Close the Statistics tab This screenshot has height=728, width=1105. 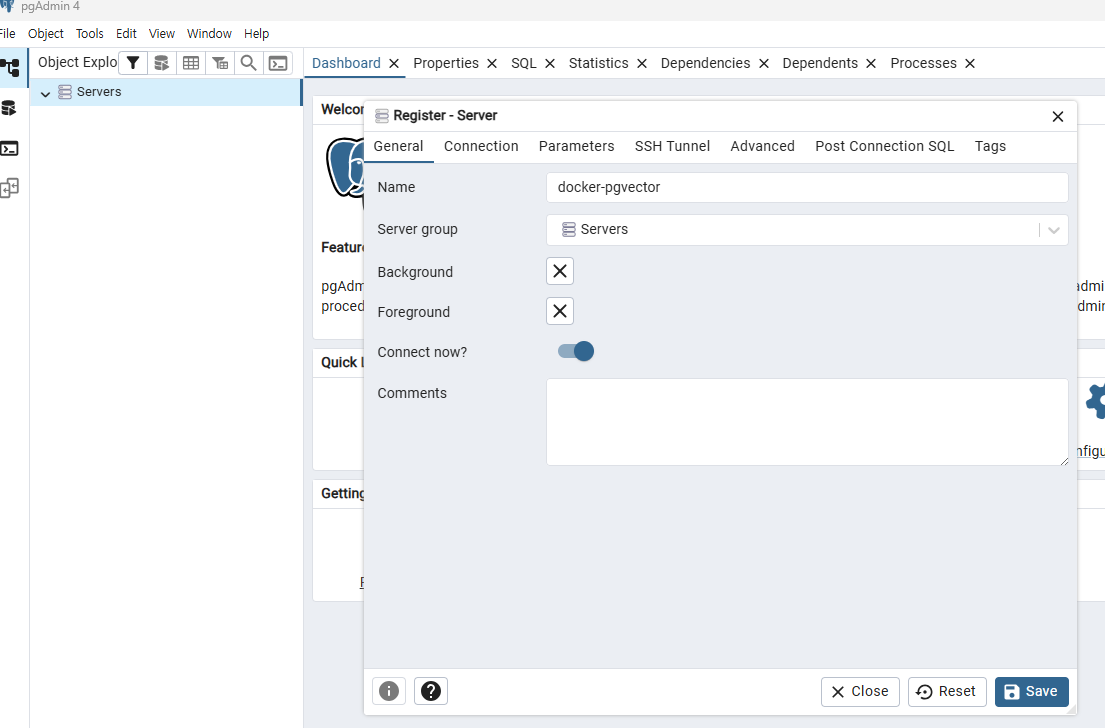tap(641, 63)
